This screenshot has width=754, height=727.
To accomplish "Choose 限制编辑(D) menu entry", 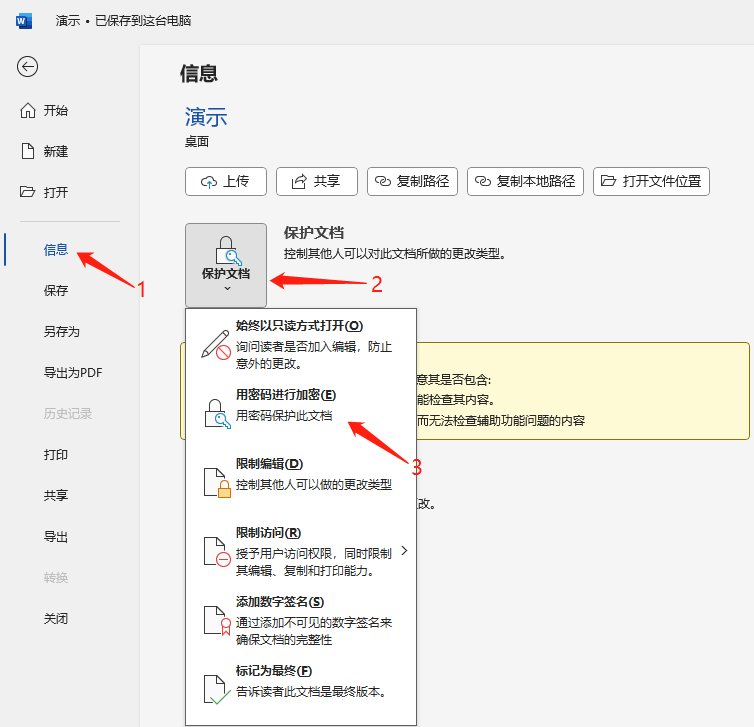I will point(301,482).
